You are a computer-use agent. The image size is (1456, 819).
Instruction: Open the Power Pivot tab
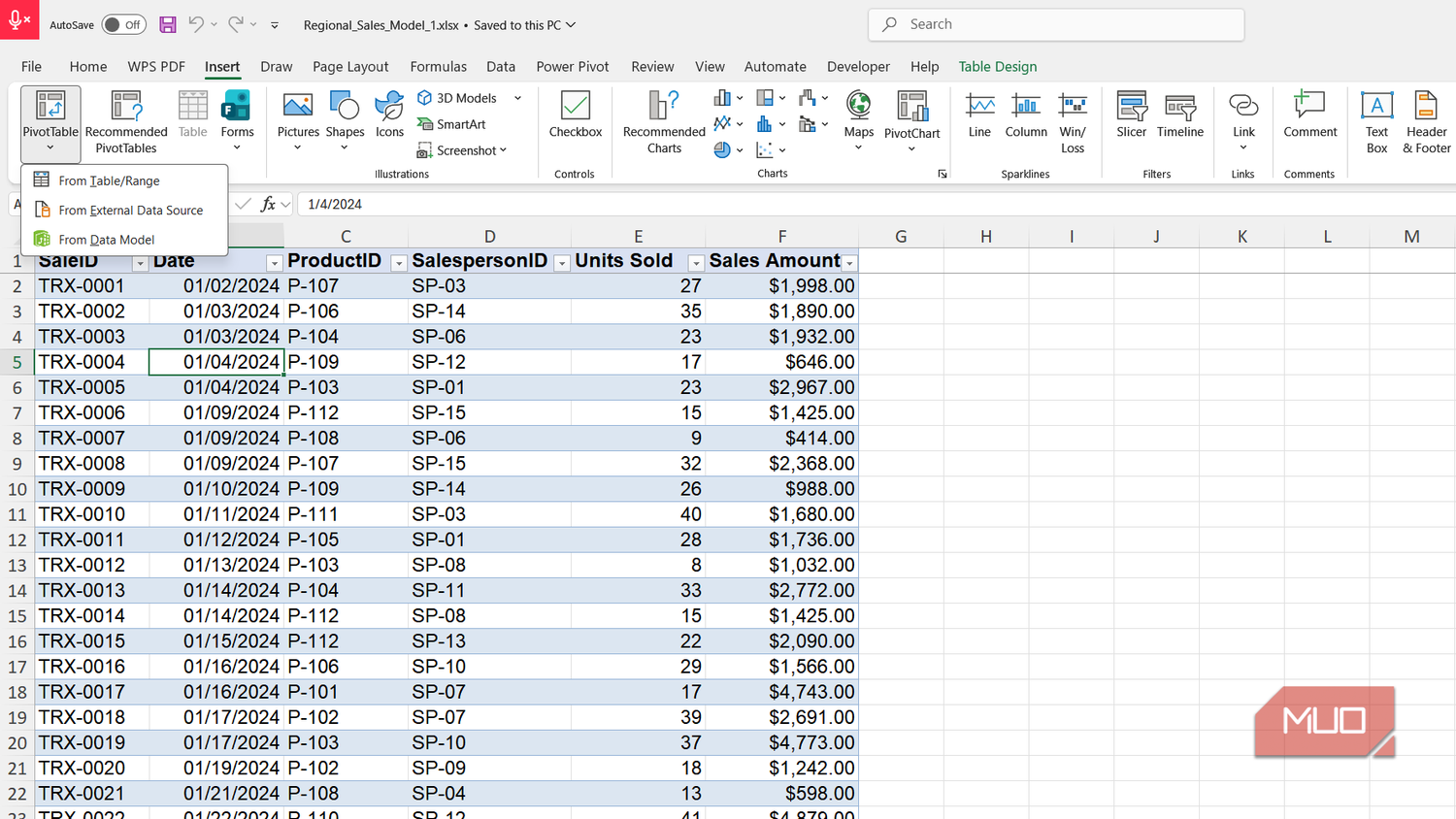(573, 66)
